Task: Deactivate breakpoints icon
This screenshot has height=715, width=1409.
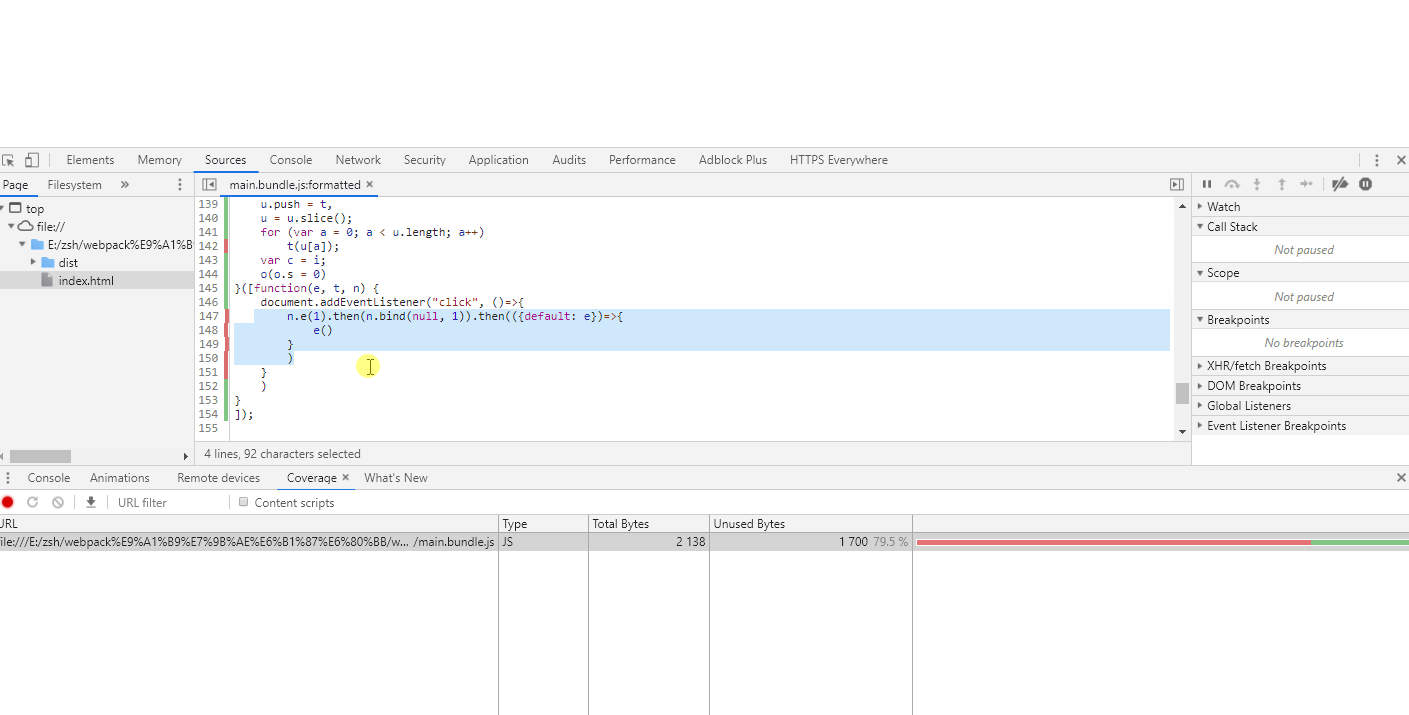Action: click(x=1340, y=184)
